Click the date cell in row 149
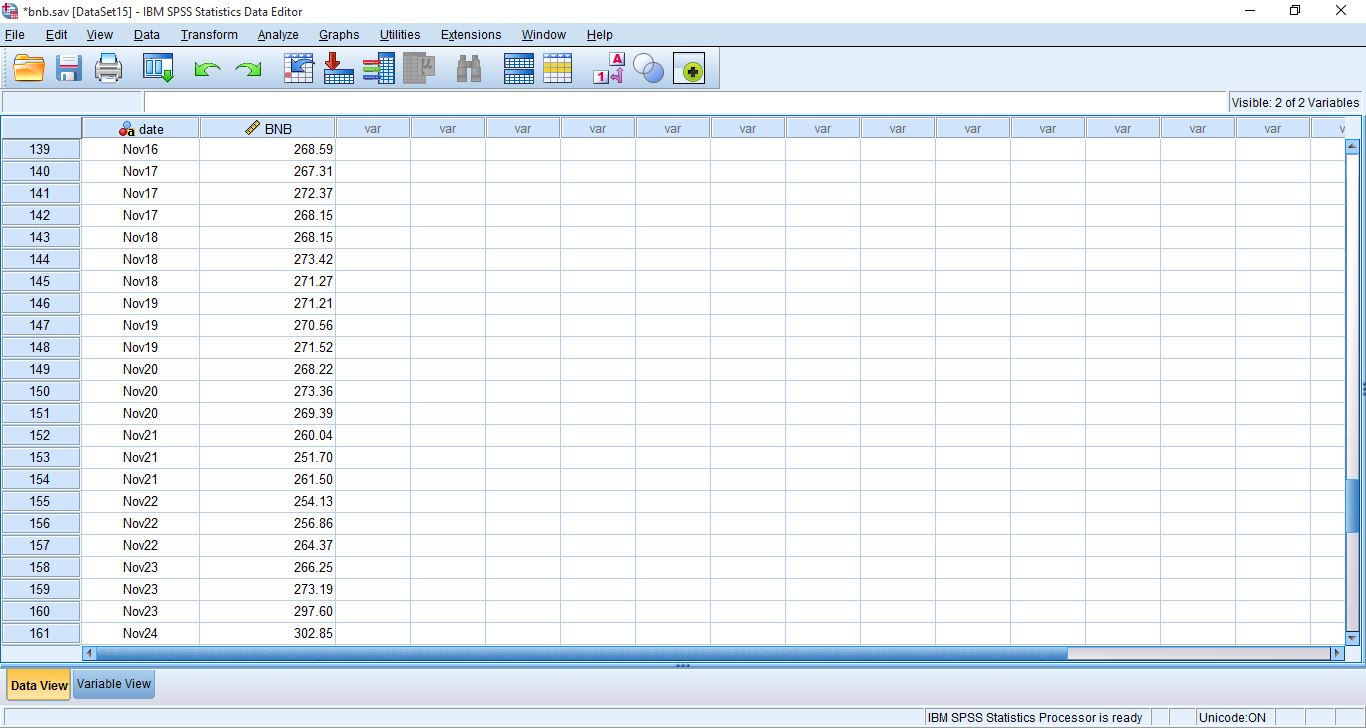 coord(140,369)
